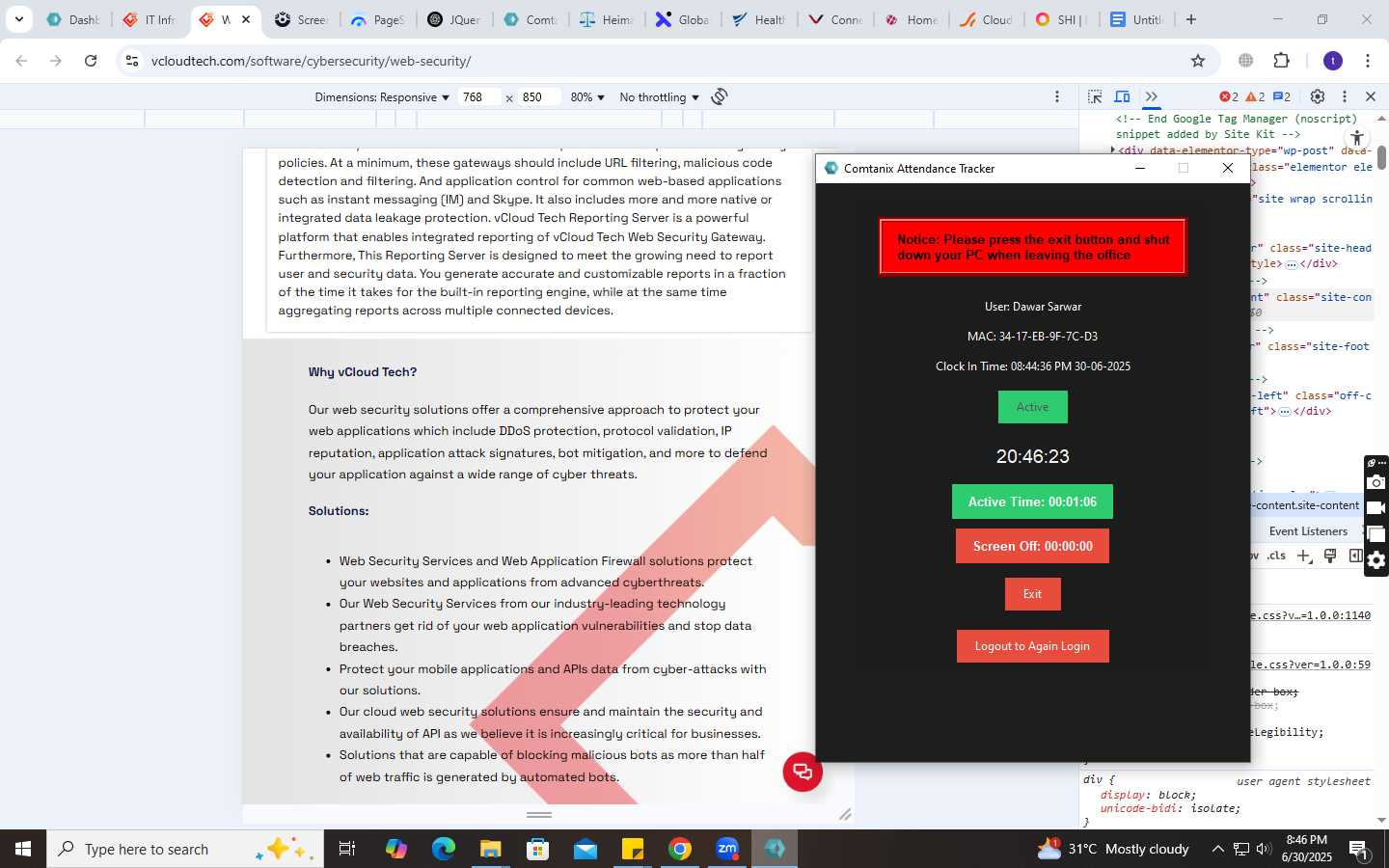Open DevTools warning count indicator
This screenshot has height=868, width=1389.
pos(1255,96)
